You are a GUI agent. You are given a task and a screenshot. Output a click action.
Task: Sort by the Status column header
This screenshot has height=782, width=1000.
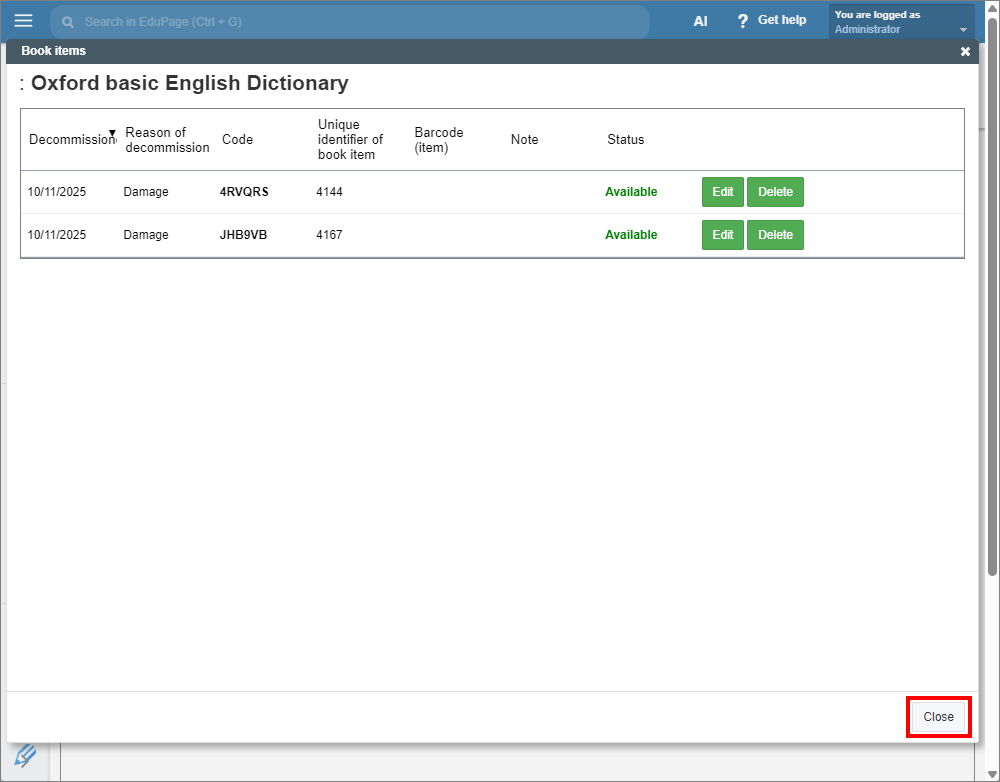pyautogui.click(x=626, y=140)
